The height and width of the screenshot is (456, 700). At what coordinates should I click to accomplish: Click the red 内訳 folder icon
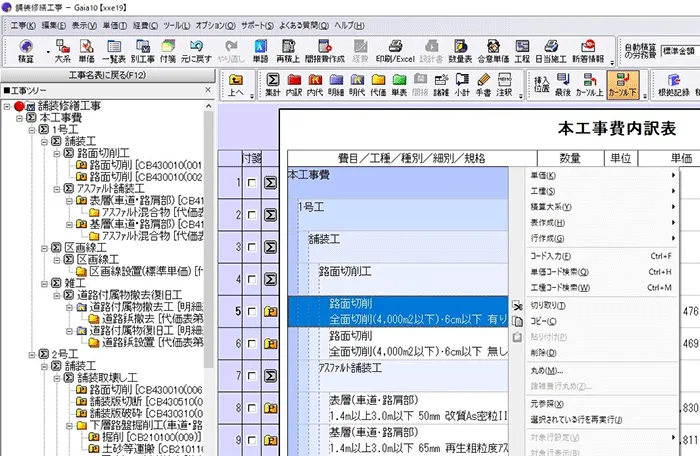click(294, 84)
